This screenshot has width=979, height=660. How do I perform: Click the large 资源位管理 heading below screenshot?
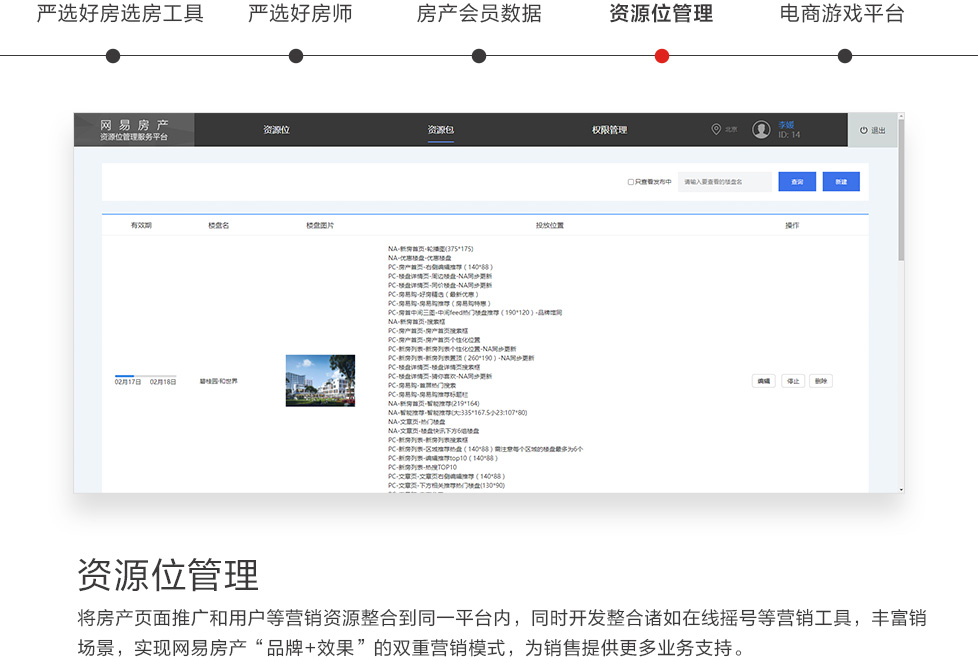(167, 574)
